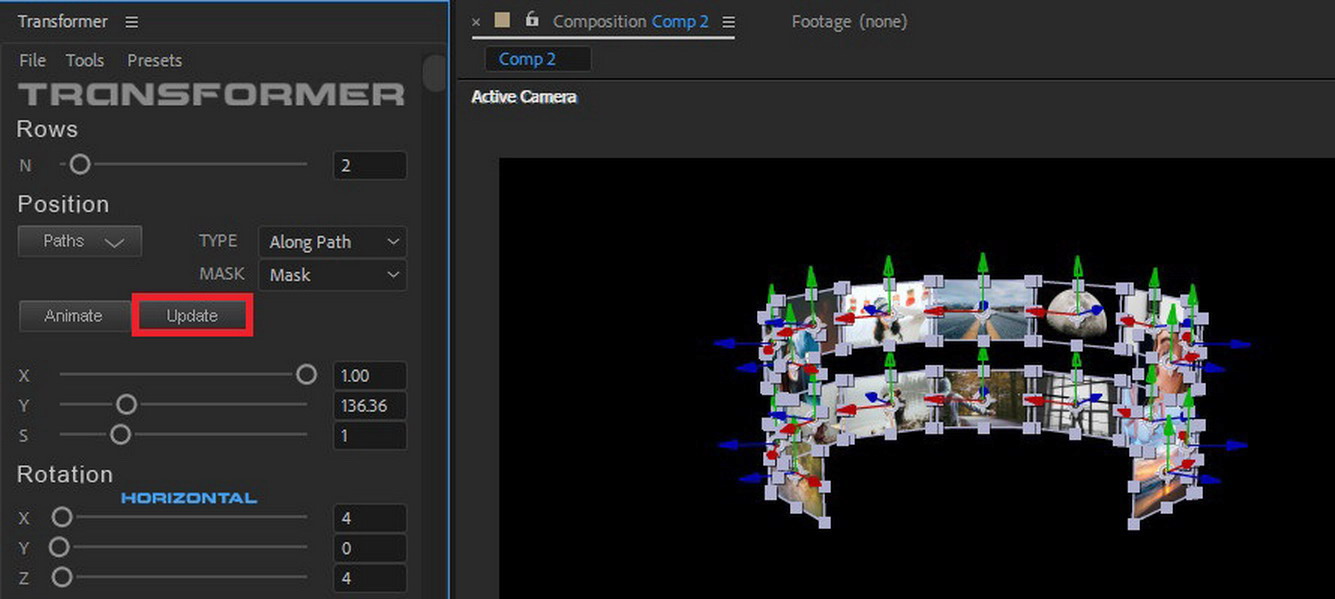
Task: Toggle the composition panel lock icon
Action: 532,20
